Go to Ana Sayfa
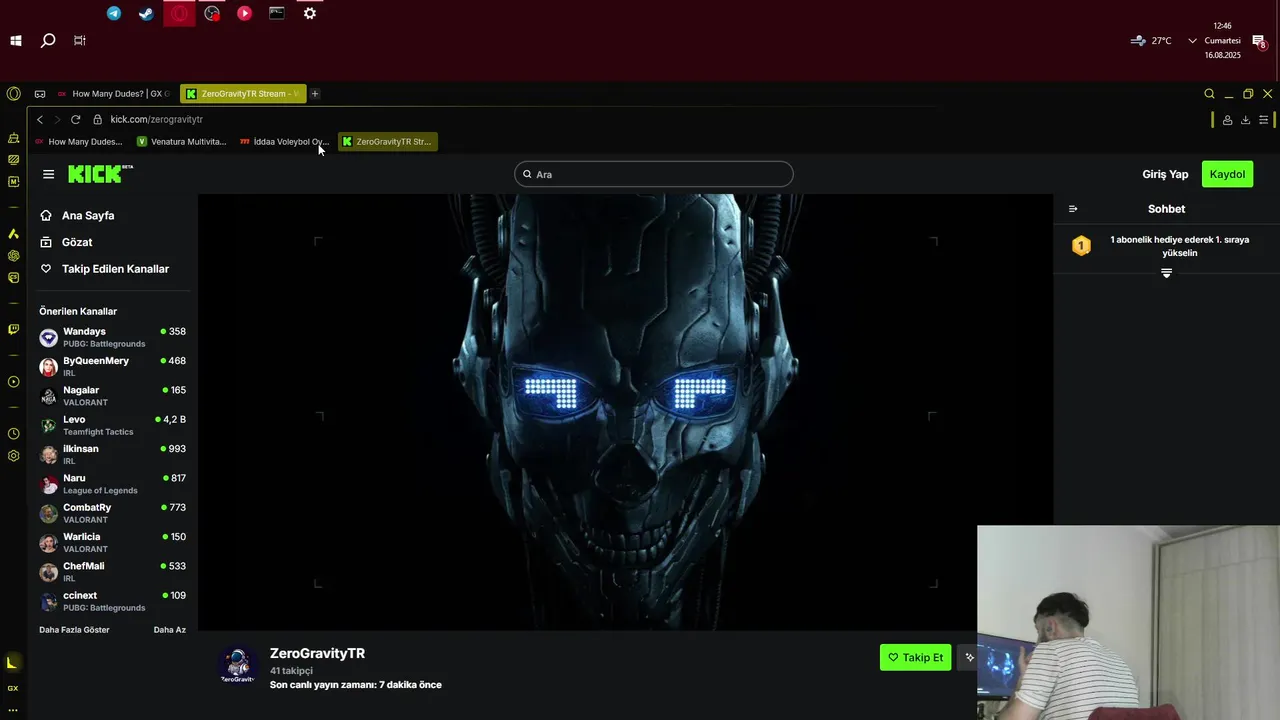 click(77, 215)
